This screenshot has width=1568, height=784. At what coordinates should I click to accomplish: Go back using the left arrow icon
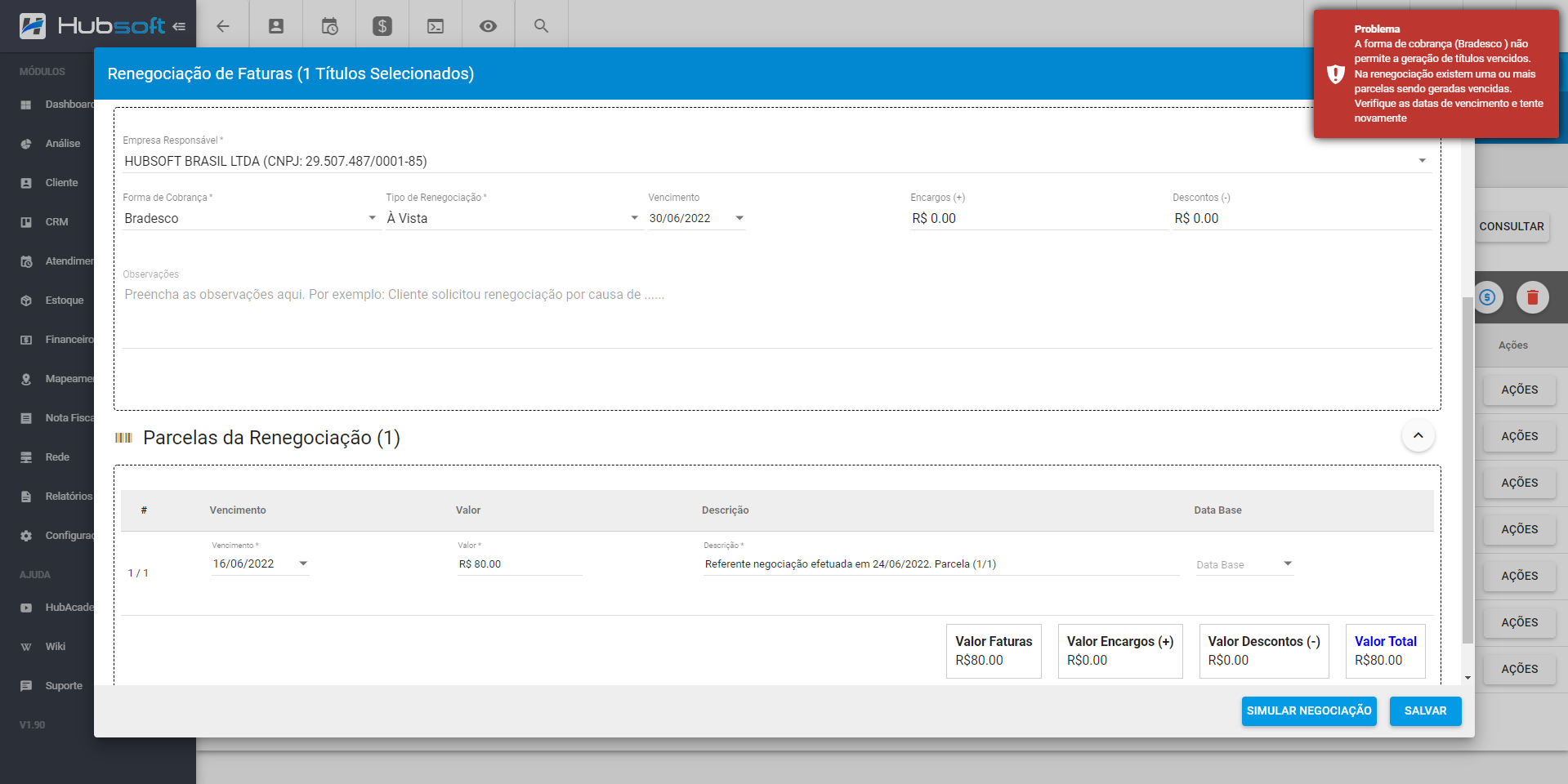(222, 26)
